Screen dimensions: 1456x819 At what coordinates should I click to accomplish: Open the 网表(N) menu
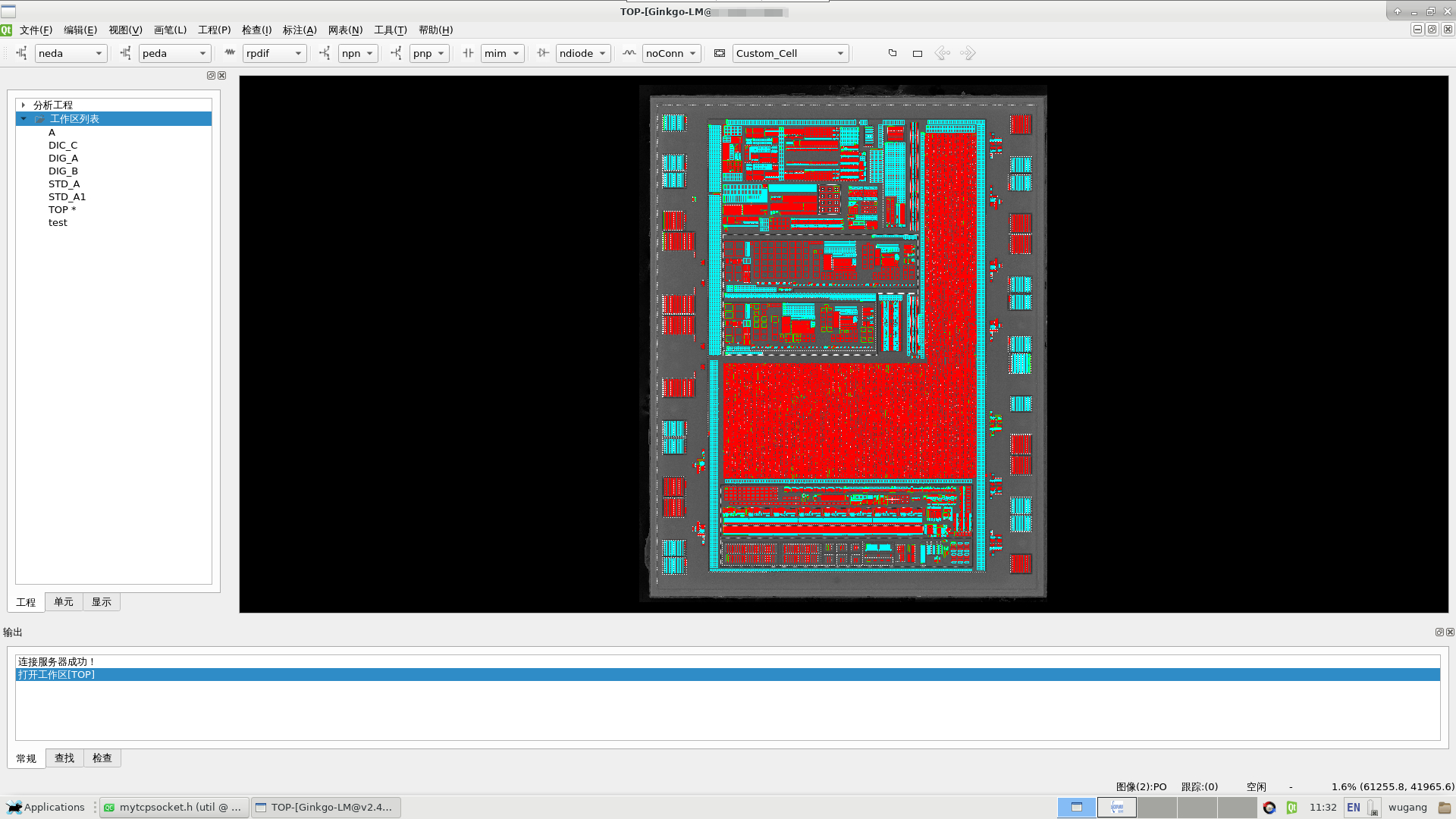coord(345,30)
